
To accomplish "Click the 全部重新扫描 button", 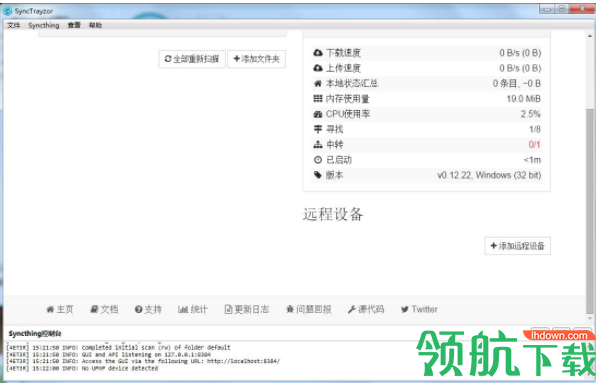I will coord(192,59).
